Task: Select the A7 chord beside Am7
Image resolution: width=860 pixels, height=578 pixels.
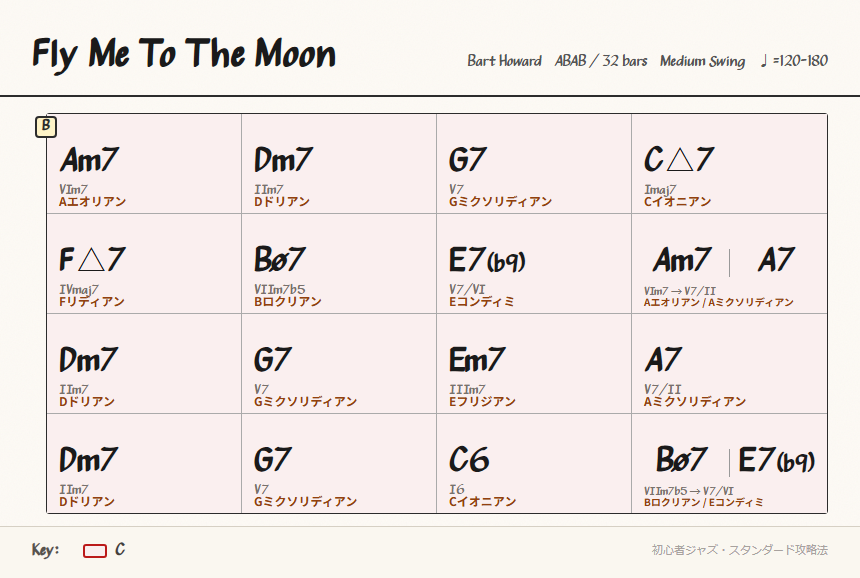Action: coord(777,259)
